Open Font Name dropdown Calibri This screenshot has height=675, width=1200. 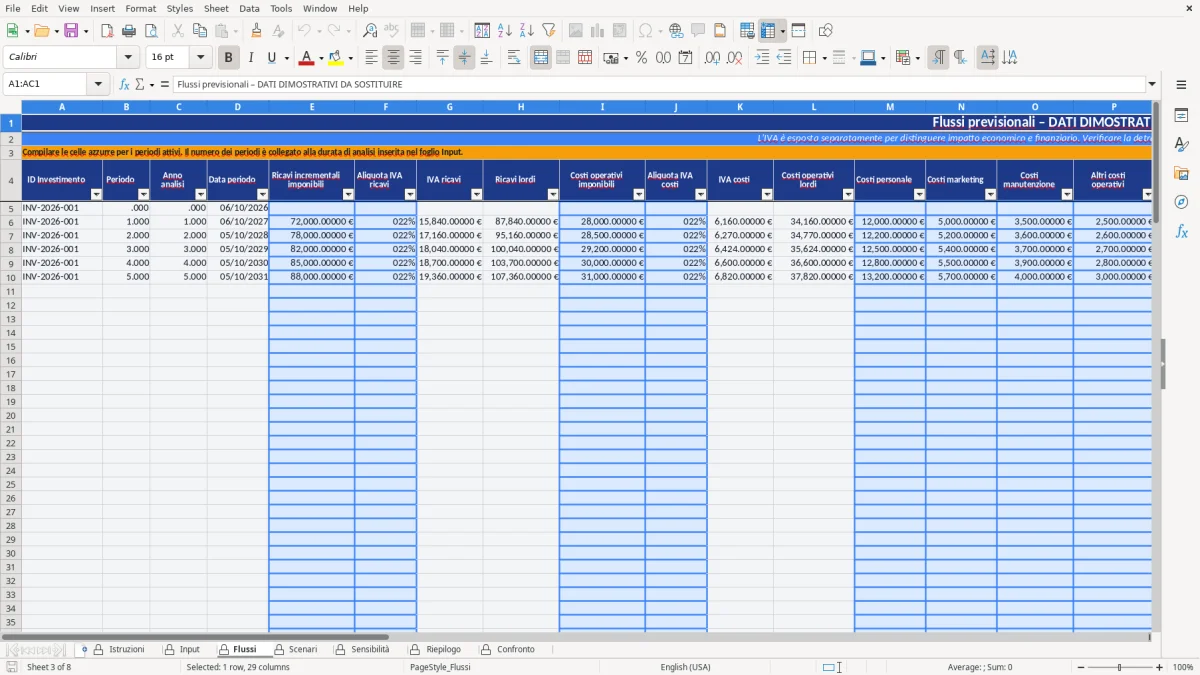point(127,58)
